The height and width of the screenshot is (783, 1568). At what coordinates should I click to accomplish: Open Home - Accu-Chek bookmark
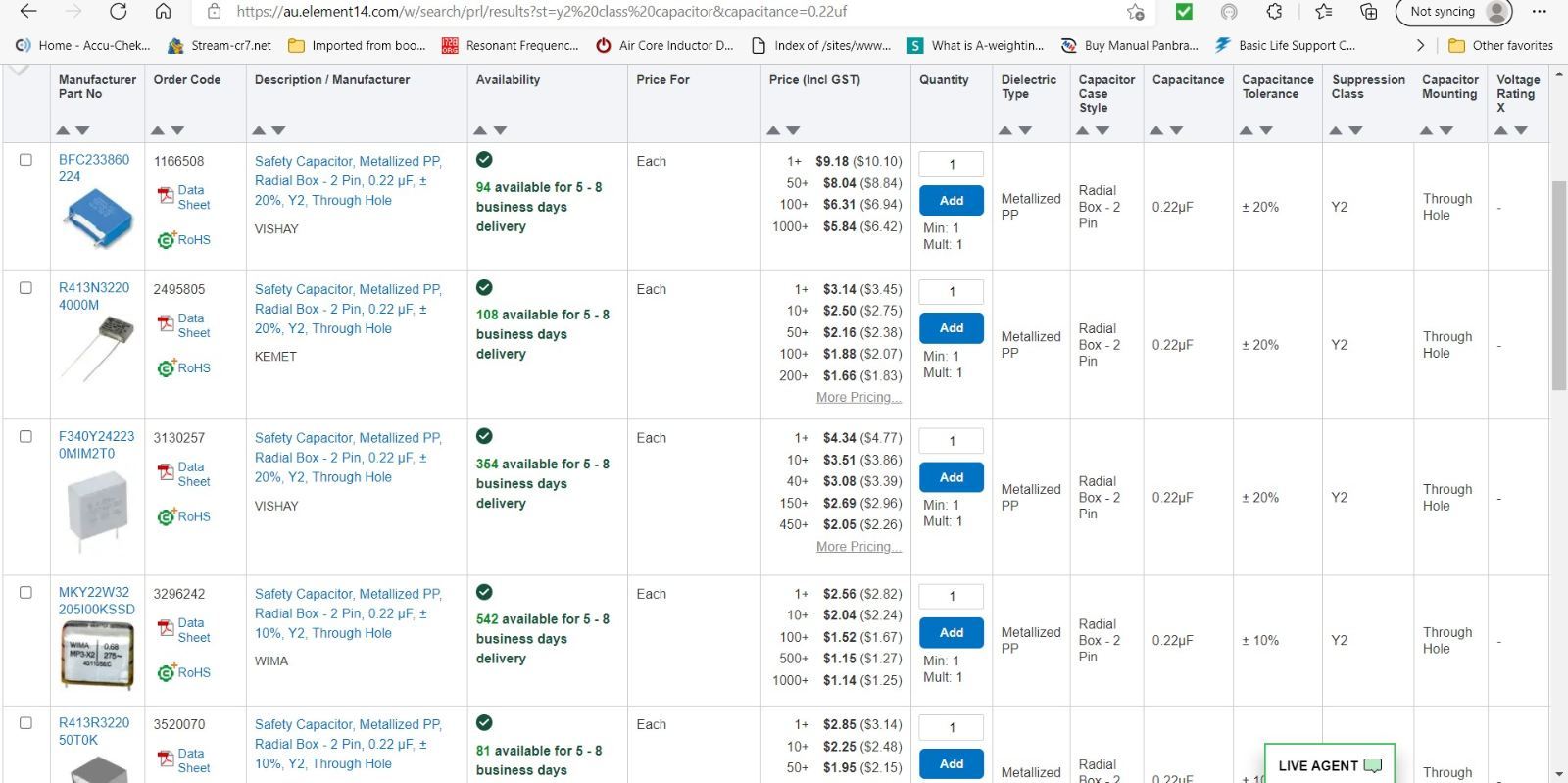83,45
